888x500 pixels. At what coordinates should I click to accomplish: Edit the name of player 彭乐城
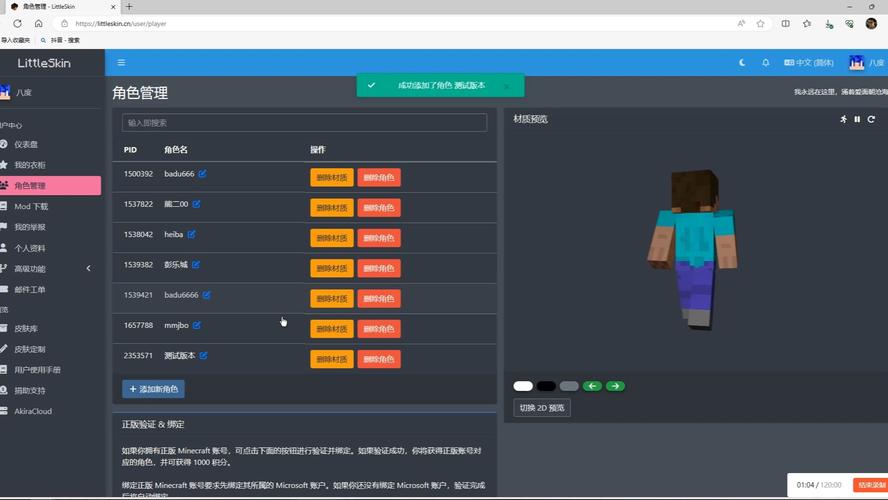tap(196, 264)
